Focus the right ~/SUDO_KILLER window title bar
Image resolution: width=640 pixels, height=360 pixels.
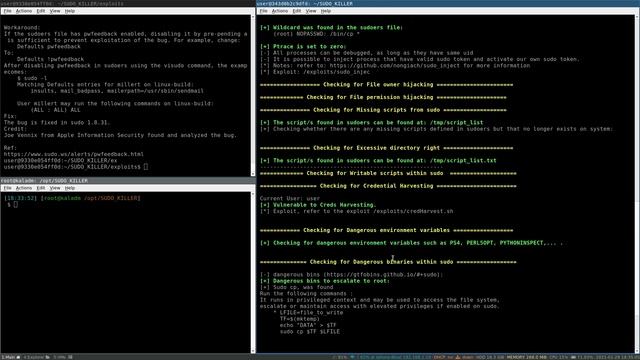tap(448, 3)
